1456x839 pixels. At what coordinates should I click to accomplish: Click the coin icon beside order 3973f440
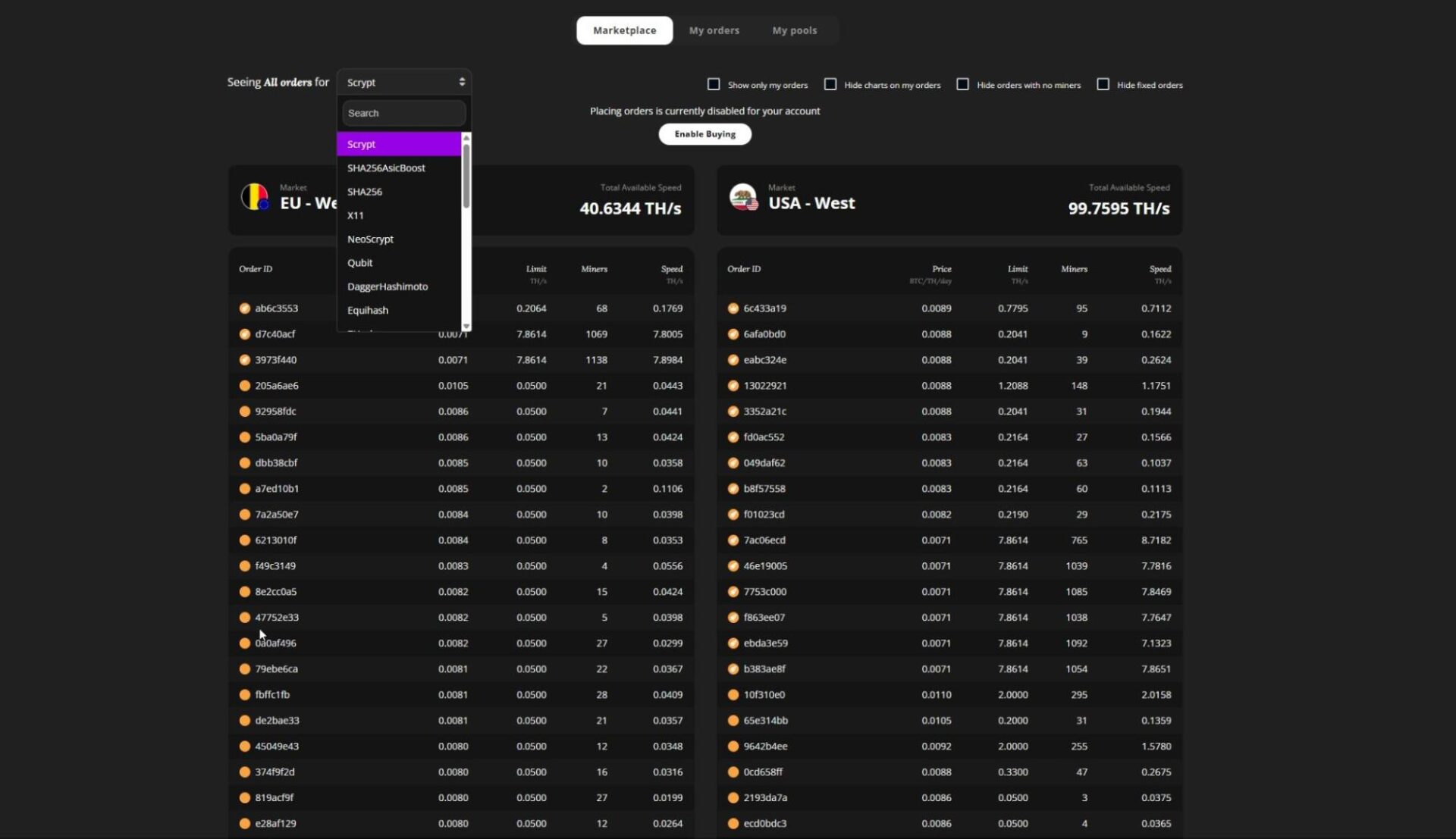(245, 360)
